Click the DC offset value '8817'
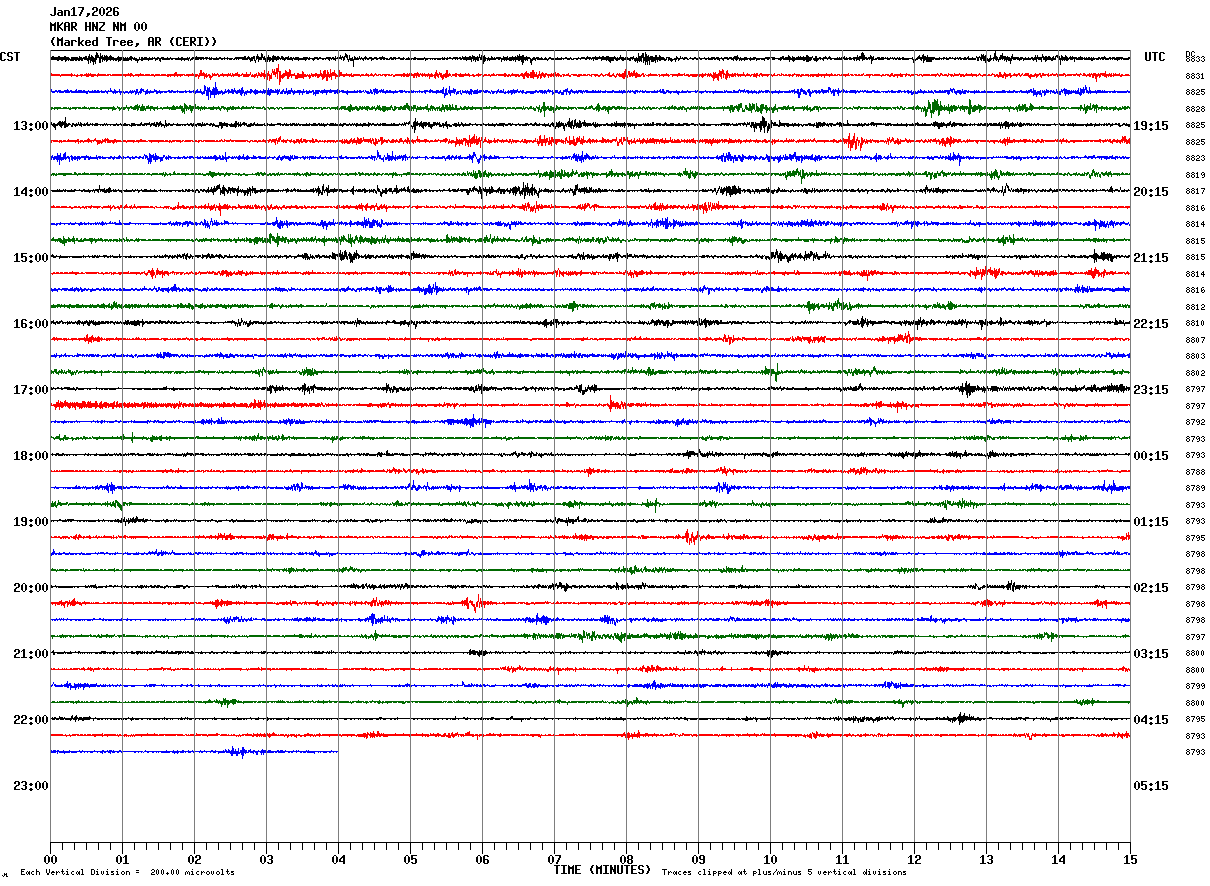 1195,191
